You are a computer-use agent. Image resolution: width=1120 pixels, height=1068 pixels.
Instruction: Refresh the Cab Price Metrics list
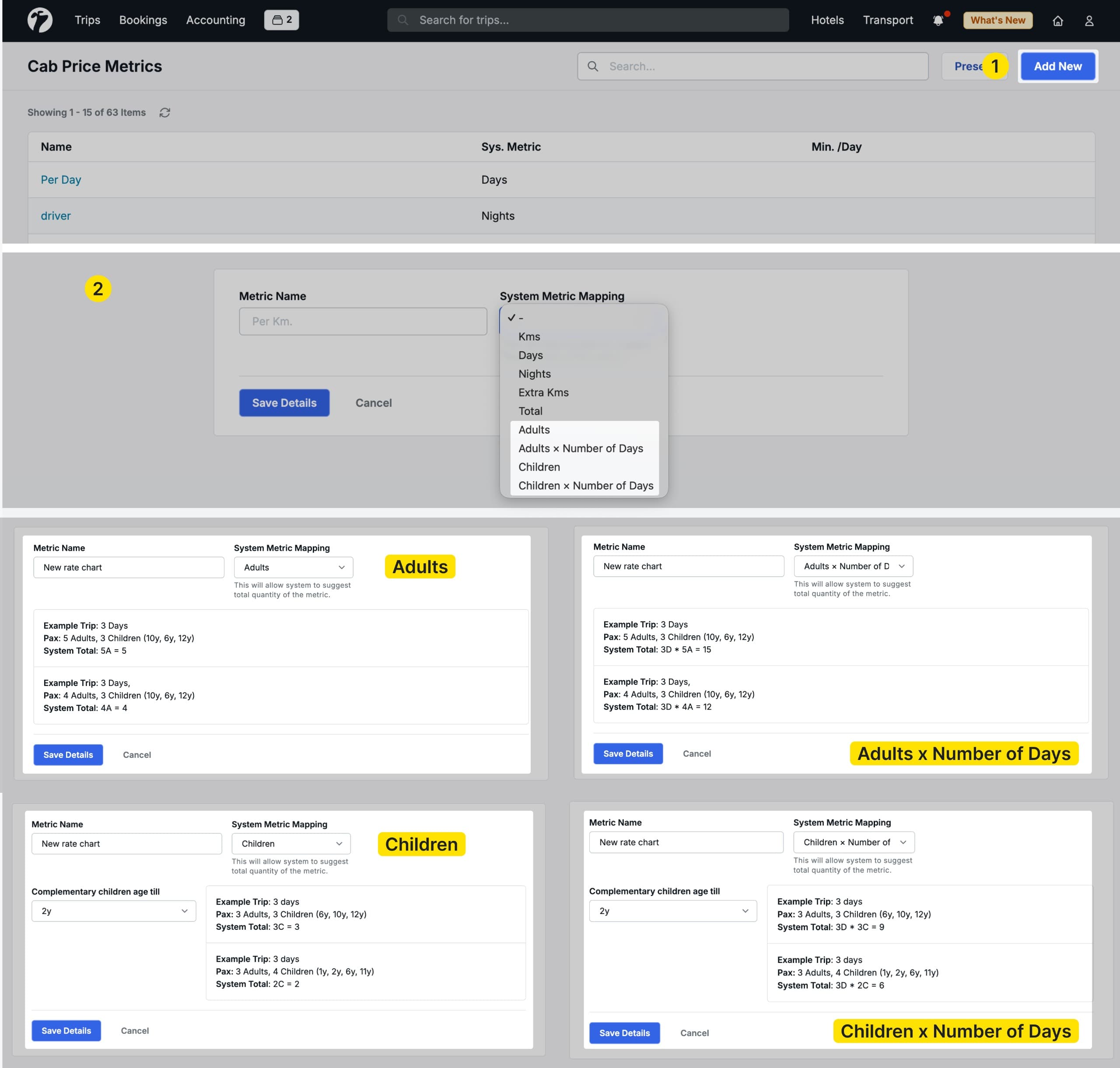(x=164, y=113)
